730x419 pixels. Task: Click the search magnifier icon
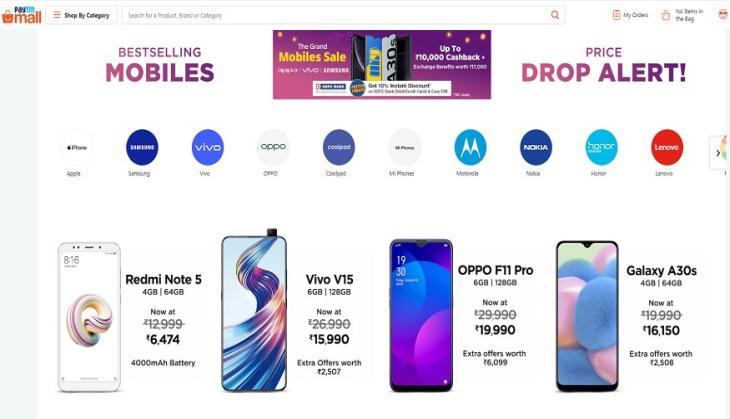pos(555,15)
